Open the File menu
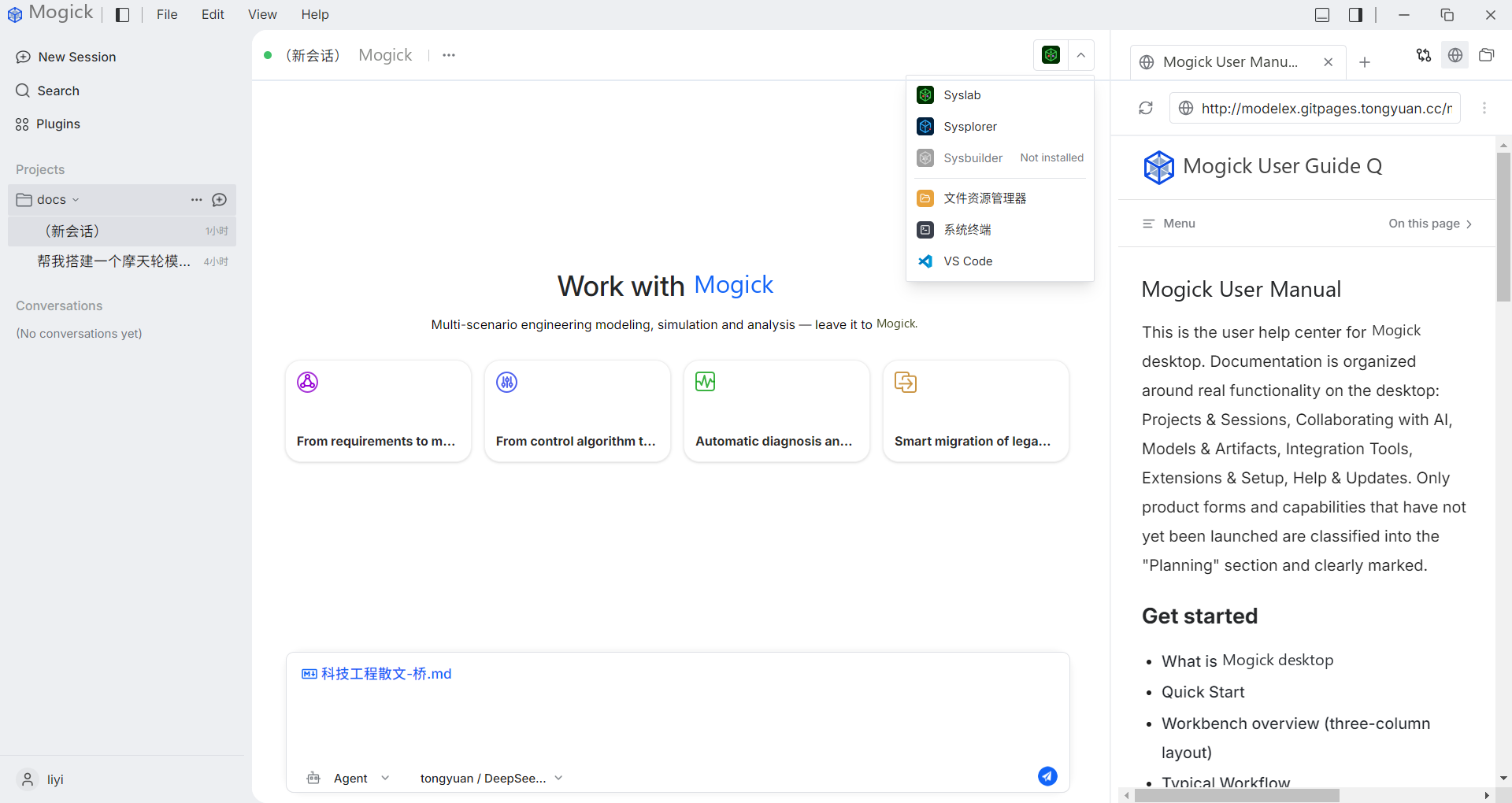1512x803 pixels. [x=167, y=14]
